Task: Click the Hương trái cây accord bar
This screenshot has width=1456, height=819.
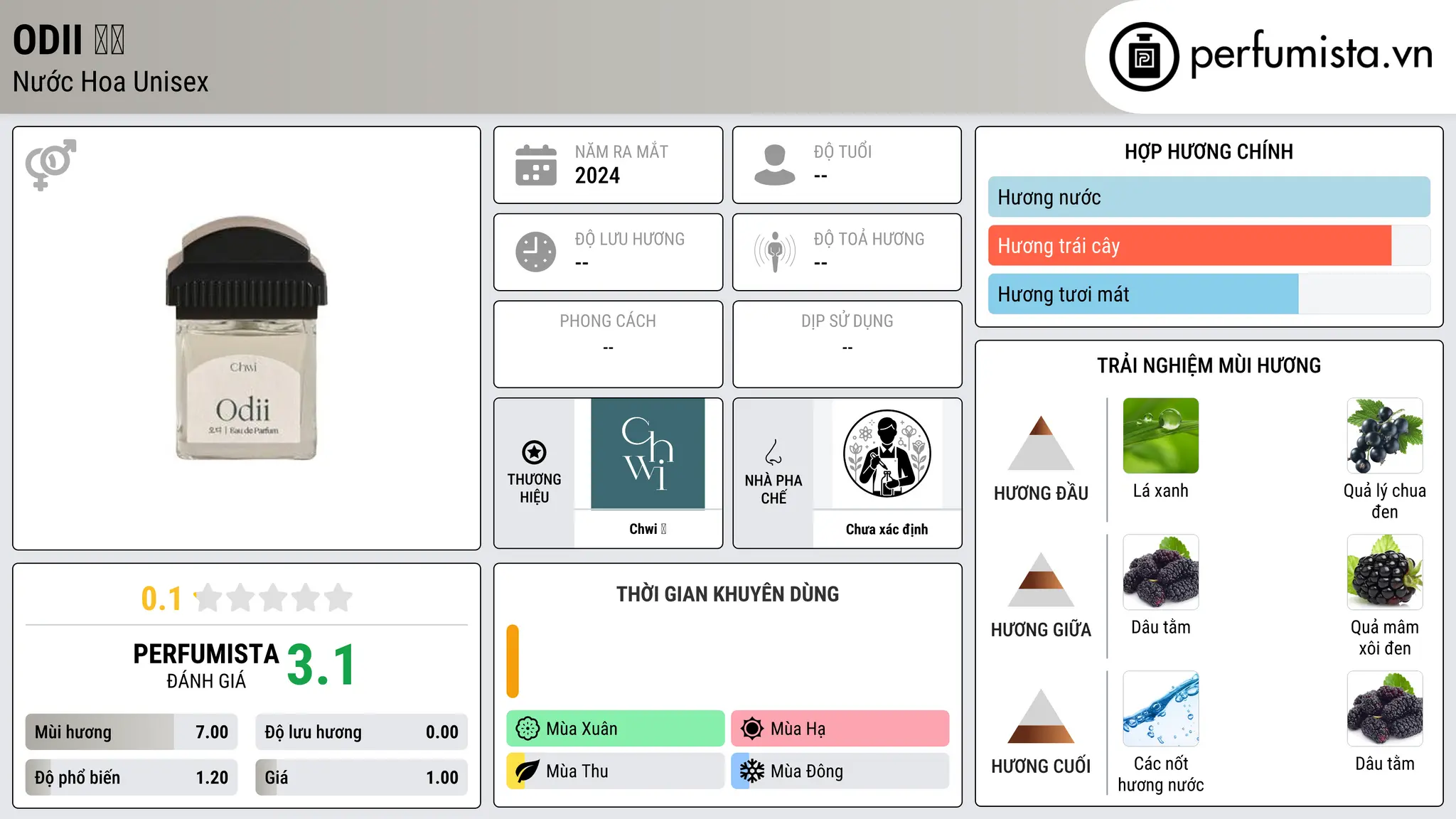Action: pyautogui.click(x=1209, y=245)
